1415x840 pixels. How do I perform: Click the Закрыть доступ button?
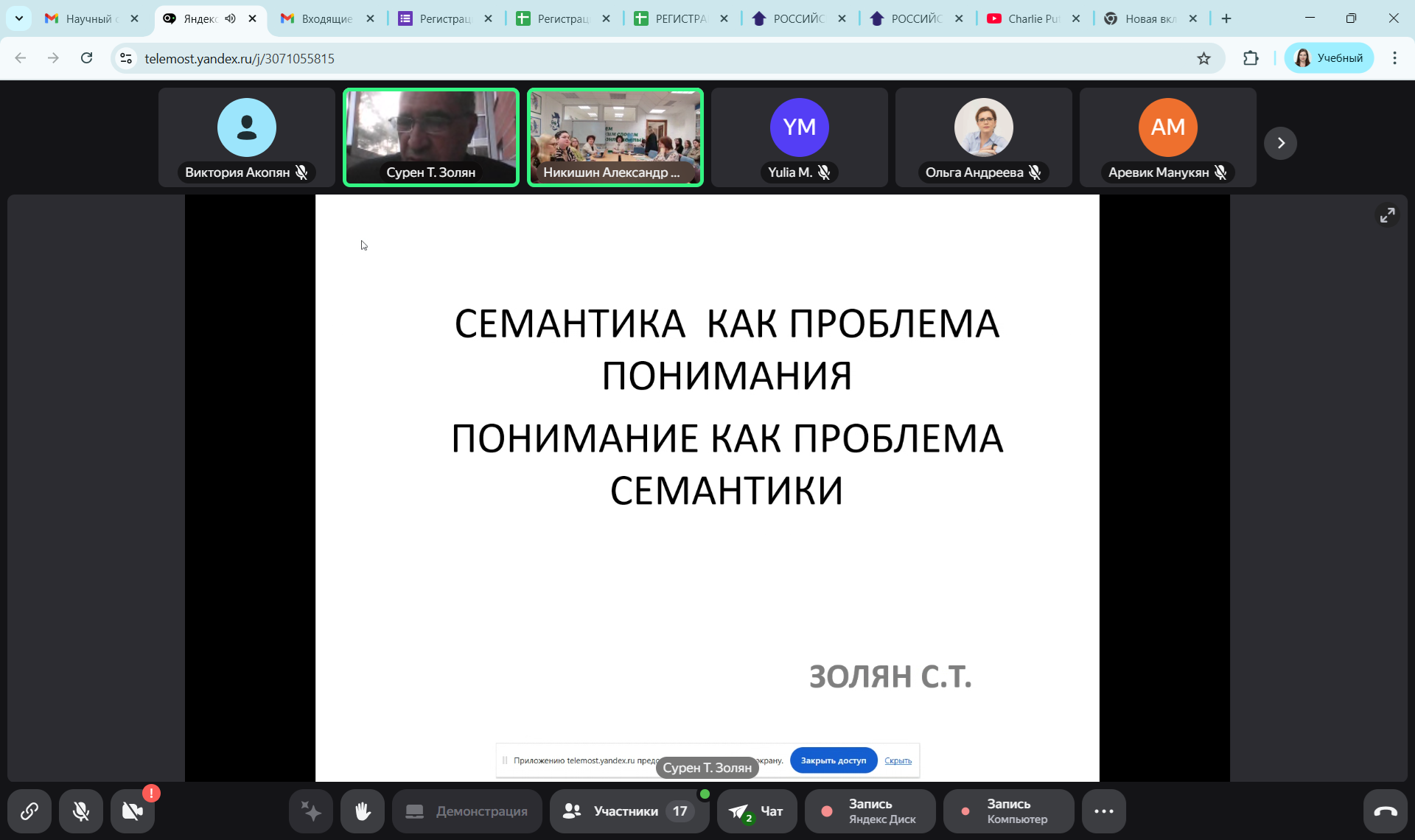(x=833, y=760)
